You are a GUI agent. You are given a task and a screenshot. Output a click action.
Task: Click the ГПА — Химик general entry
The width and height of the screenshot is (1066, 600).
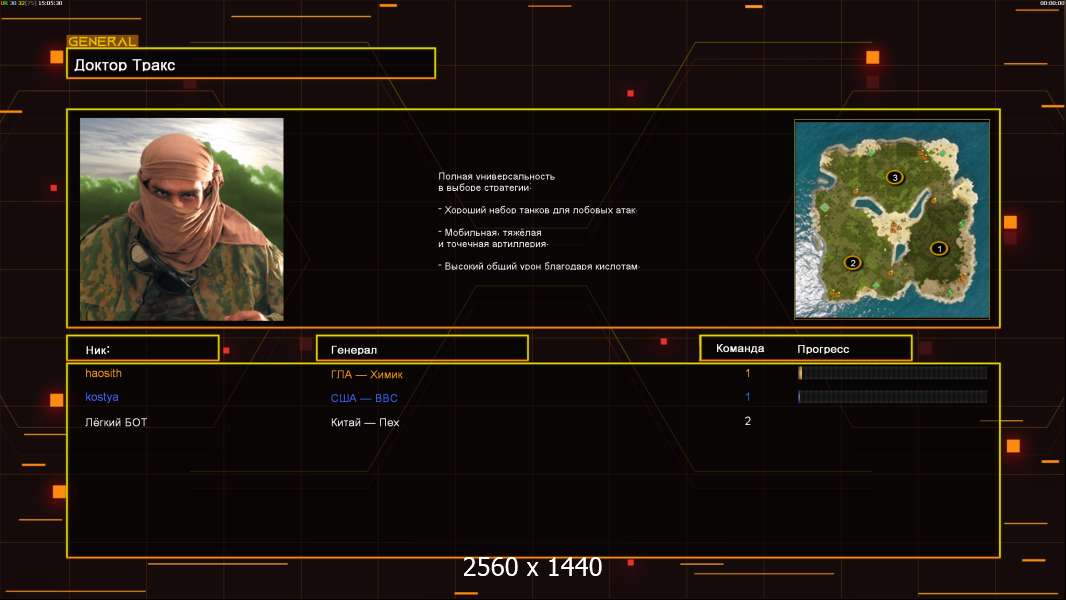click(367, 374)
